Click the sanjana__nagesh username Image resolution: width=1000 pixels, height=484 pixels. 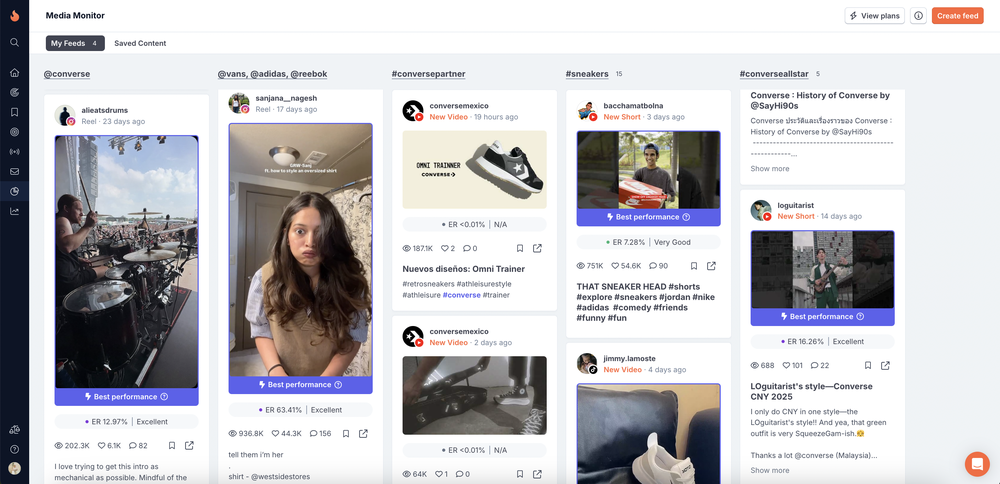point(286,98)
